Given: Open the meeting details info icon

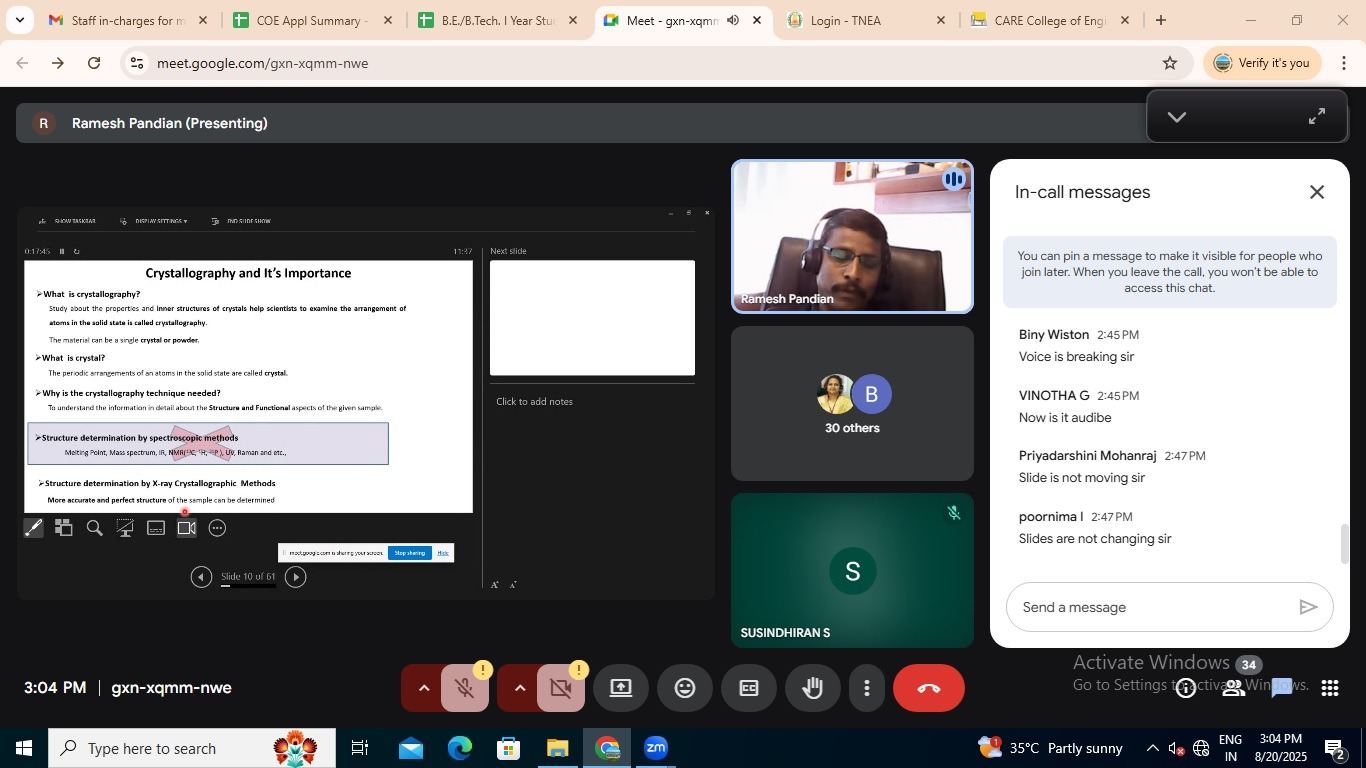Looking at the screenshot, I should 1186,688.
